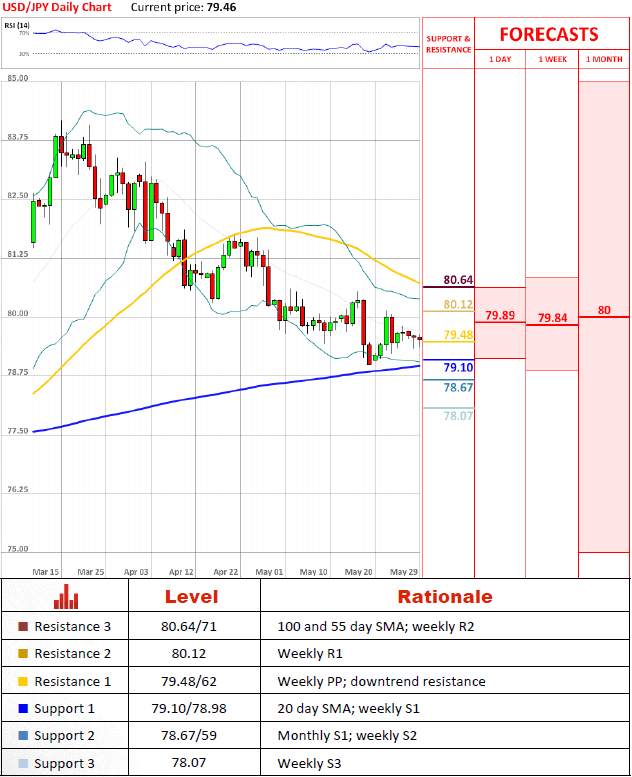Select the 1 DAY forecast column header
The image size is (632, 777).
click(500, 59)
